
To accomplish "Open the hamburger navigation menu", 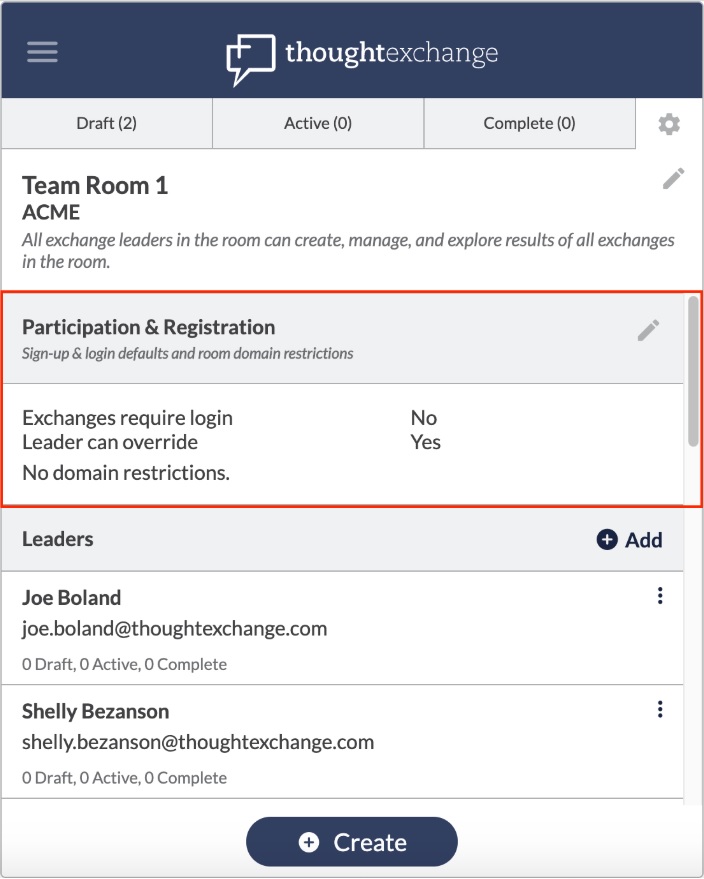I will (42, 52).
